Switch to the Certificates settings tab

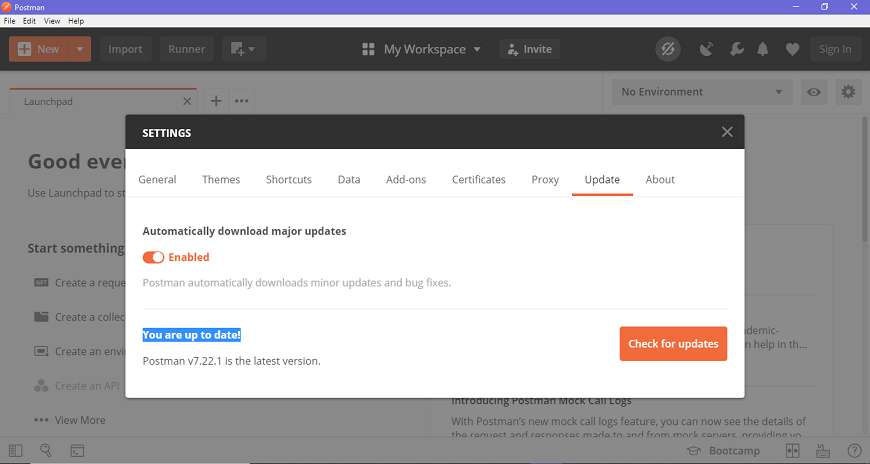(479, 179)
